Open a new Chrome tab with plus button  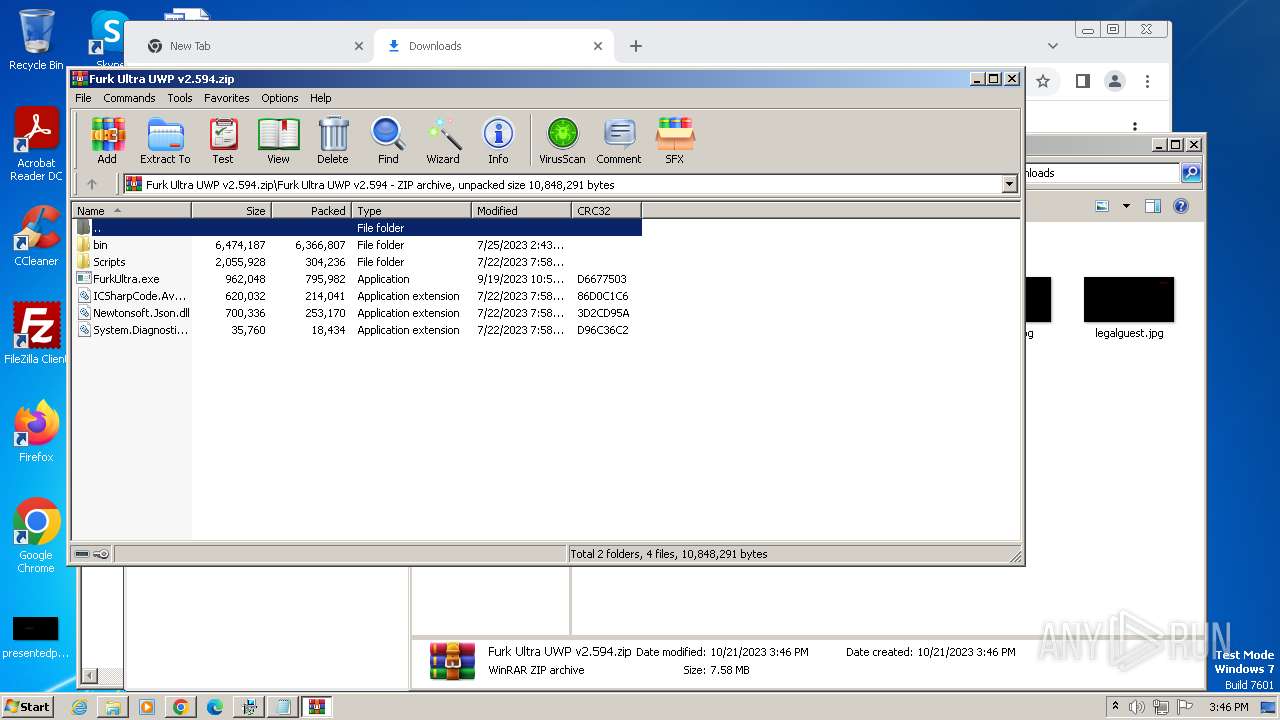tap(636, 46)
